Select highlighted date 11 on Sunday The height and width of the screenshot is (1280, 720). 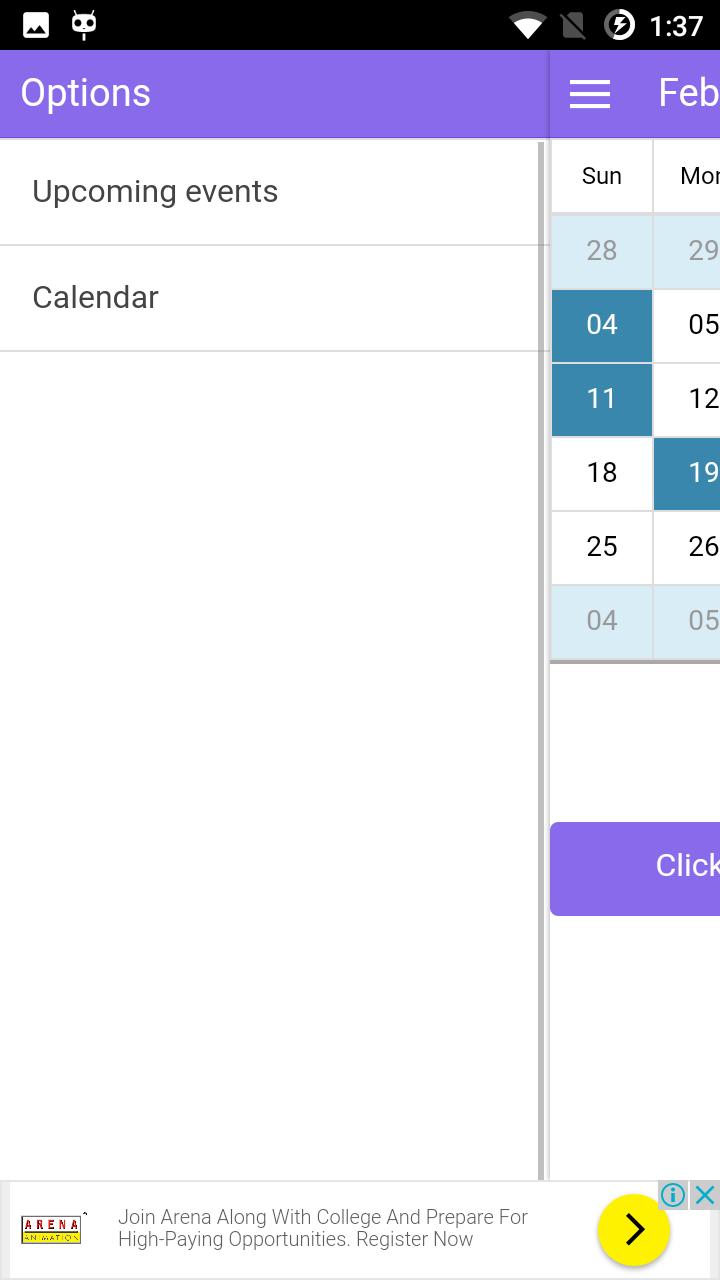click(602, 399)
